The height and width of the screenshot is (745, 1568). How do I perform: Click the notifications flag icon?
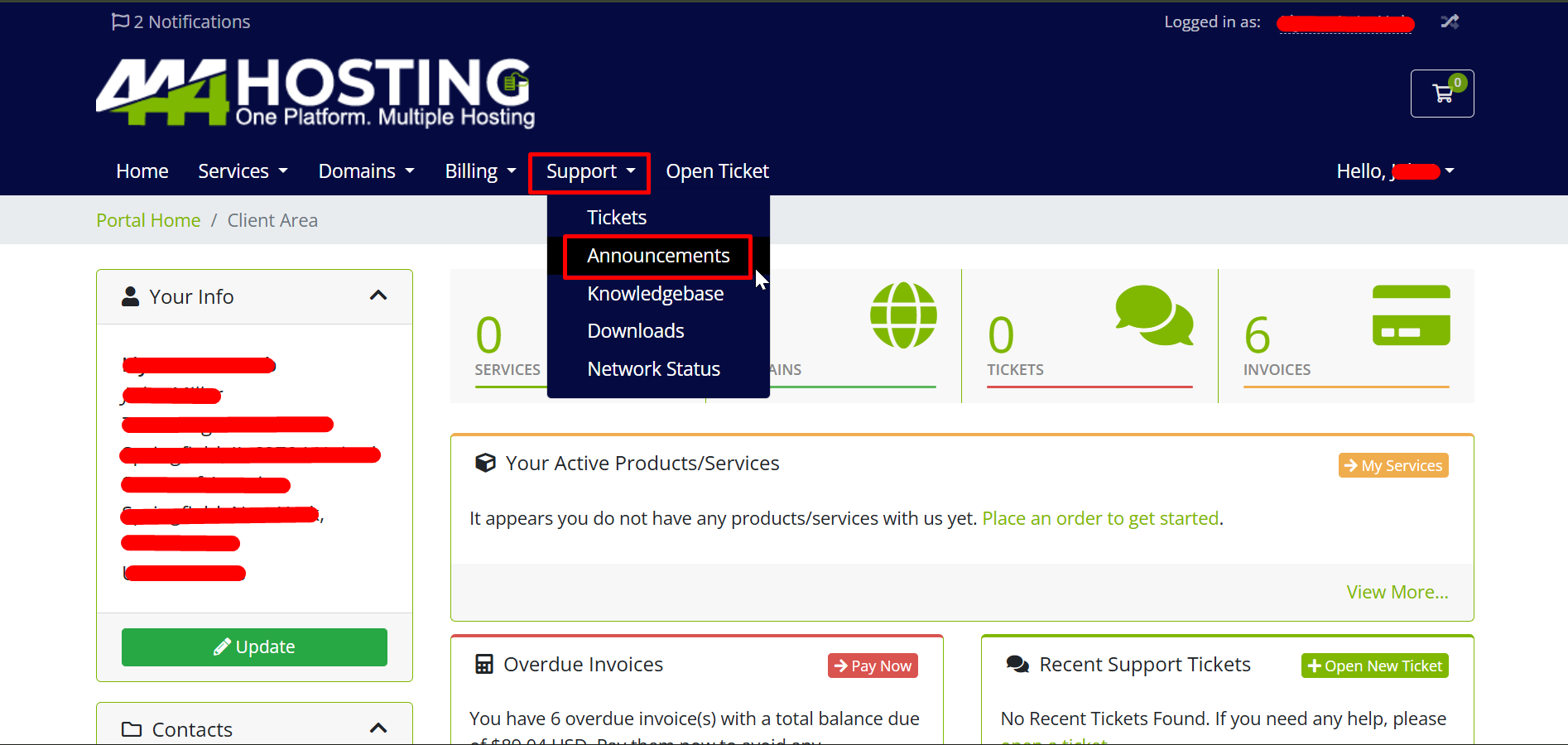tap(120, 22)
